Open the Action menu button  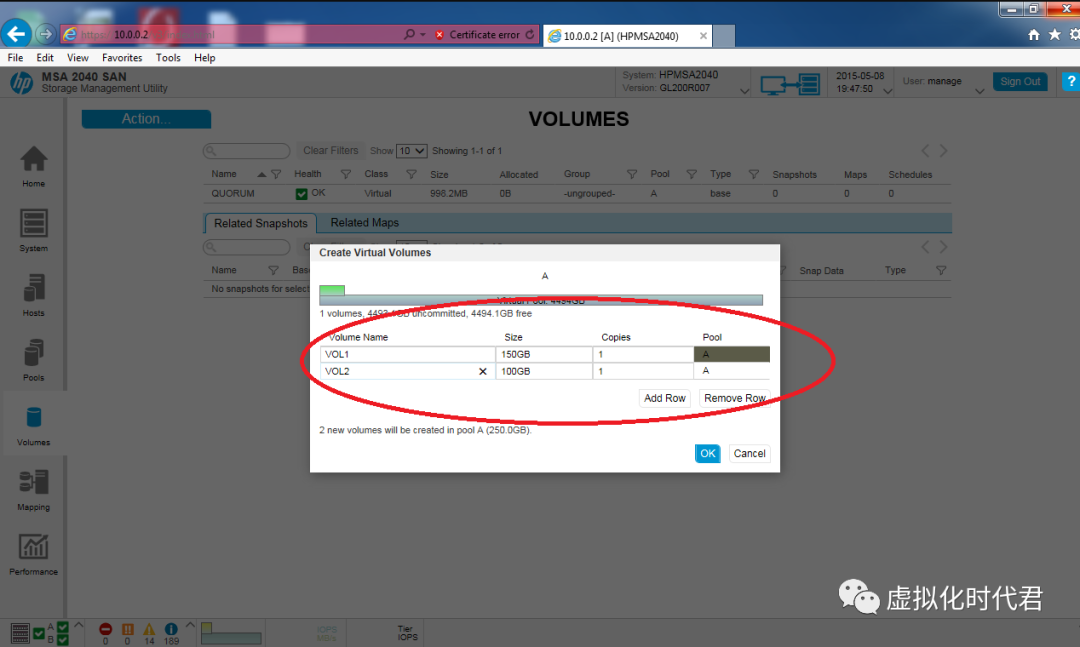(x=146, y=119)
